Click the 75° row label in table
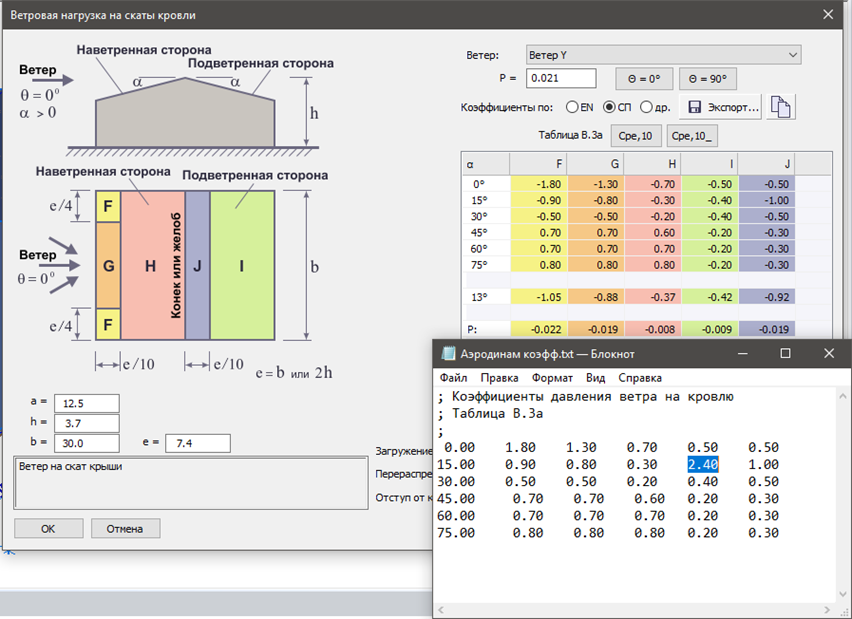 480,265
